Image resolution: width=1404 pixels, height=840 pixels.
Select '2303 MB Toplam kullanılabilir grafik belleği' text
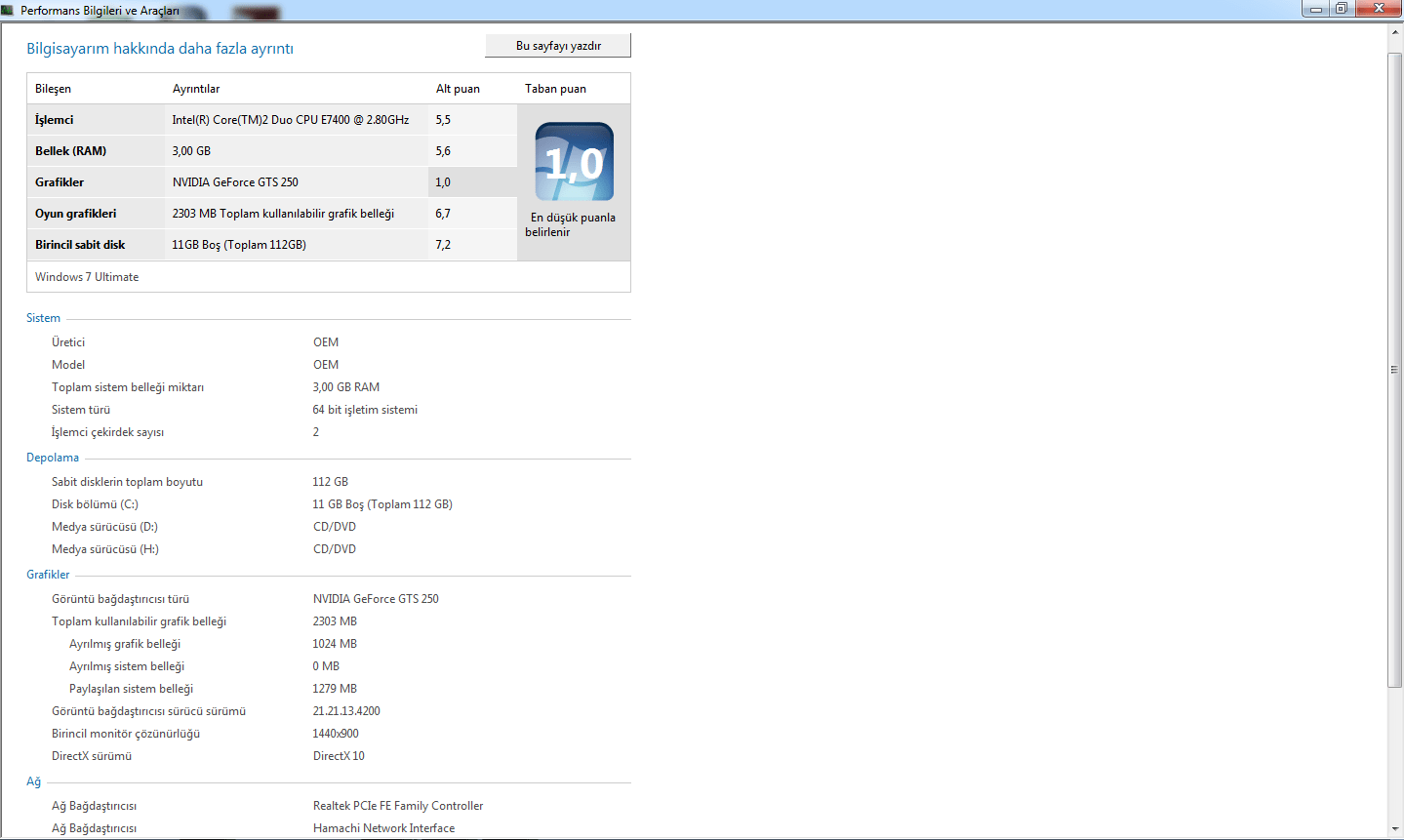pyautogui.click(x=283, y=214)
